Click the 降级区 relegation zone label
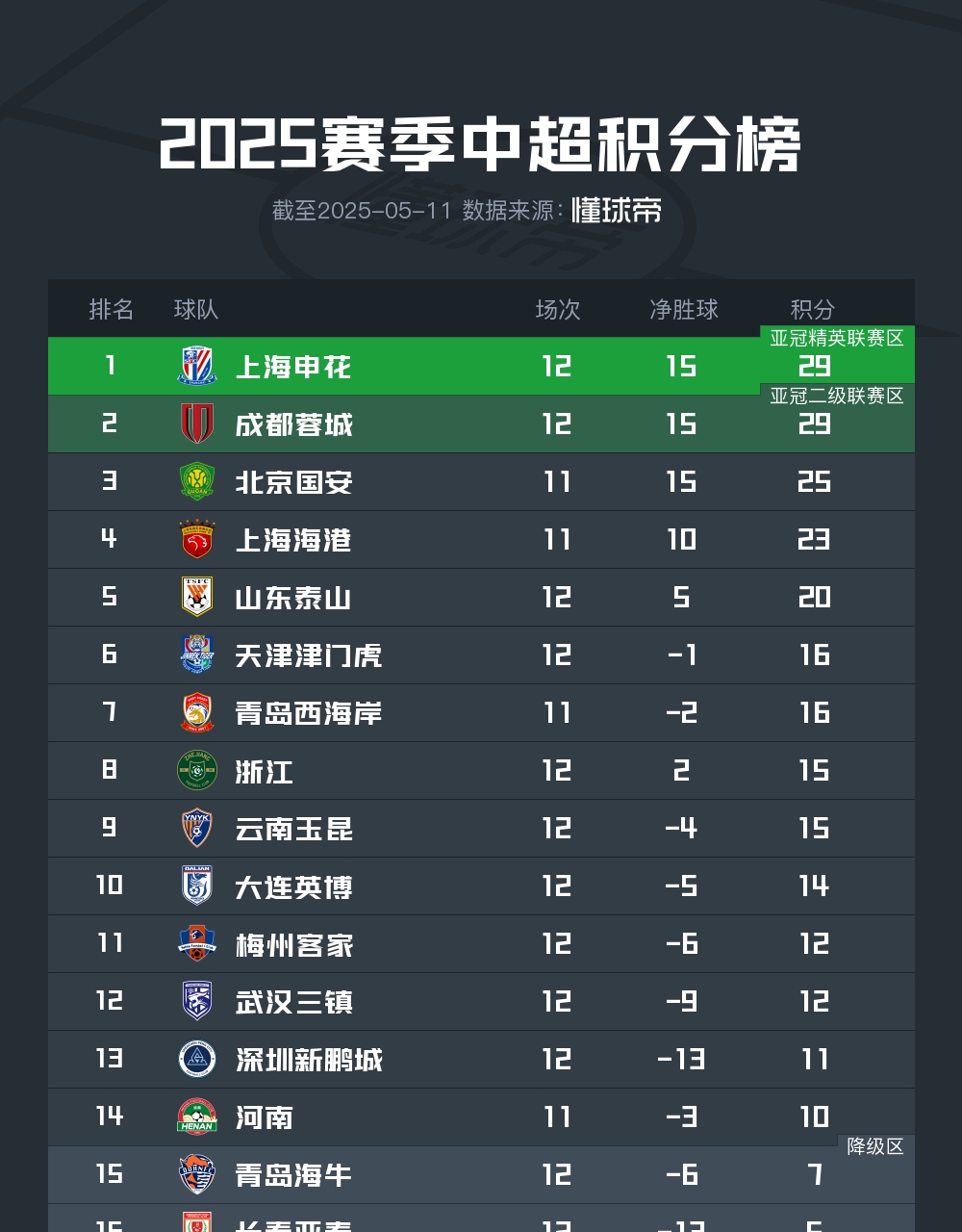Viewport: 962px width, 1232px height. pyautogui.click(x=875, y=1146)
